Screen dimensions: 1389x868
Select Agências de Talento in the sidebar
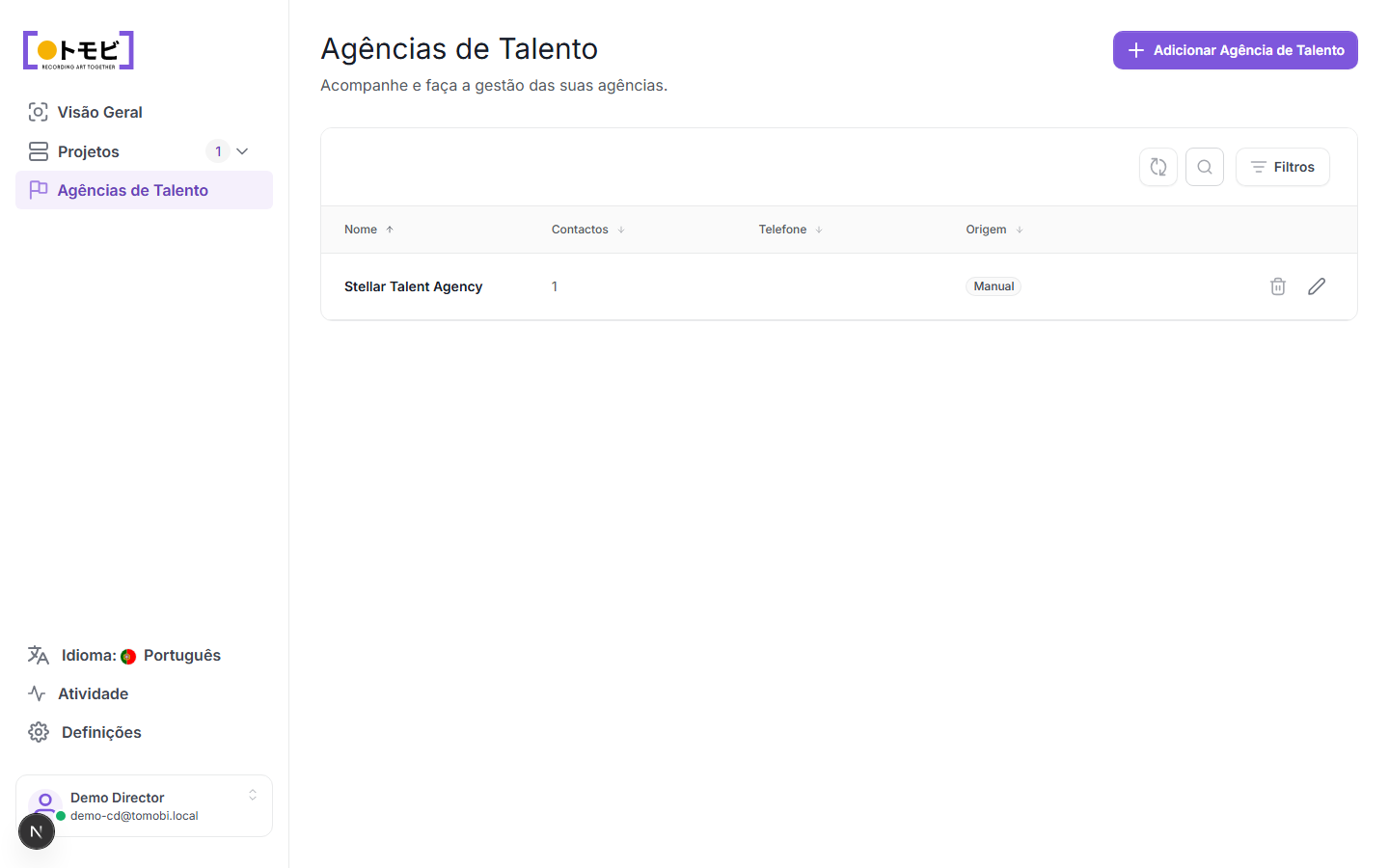pyautogui.click(x=144, y=190)
